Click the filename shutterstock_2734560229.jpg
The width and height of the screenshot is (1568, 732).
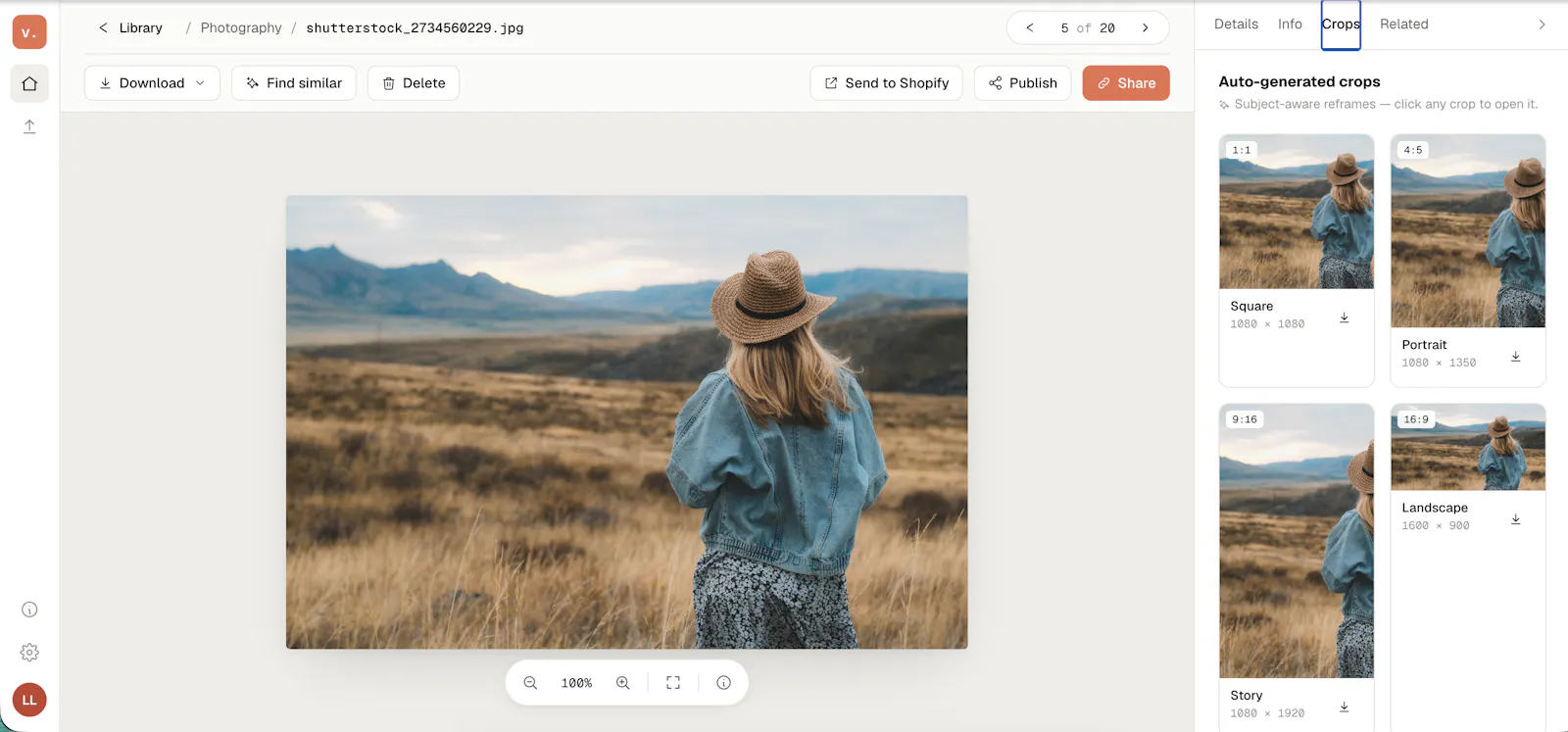tap(415, 27)
